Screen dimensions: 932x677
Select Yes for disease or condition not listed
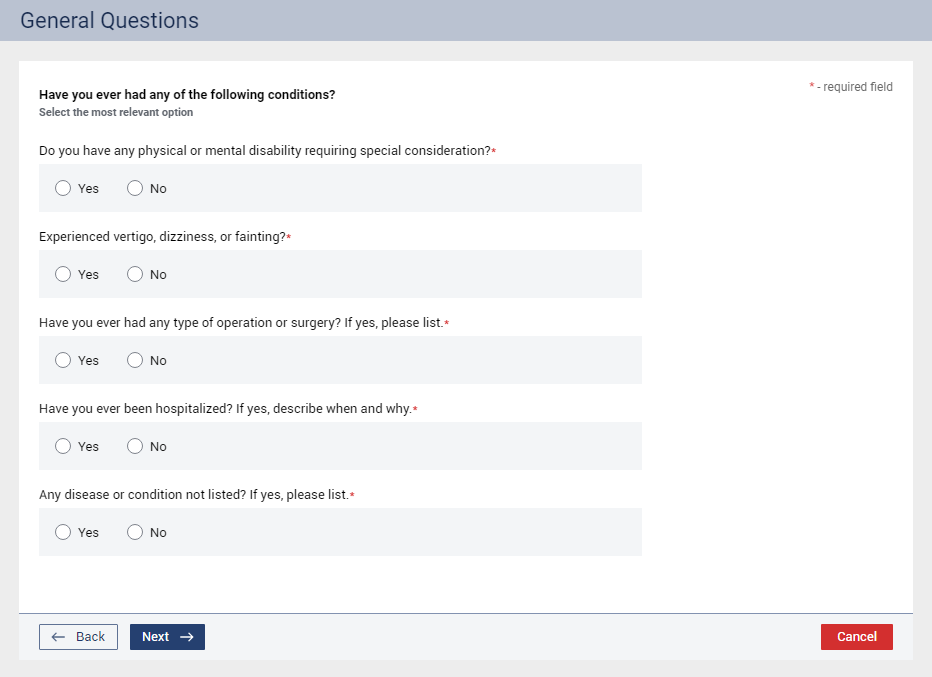click(x=63, y=532)
